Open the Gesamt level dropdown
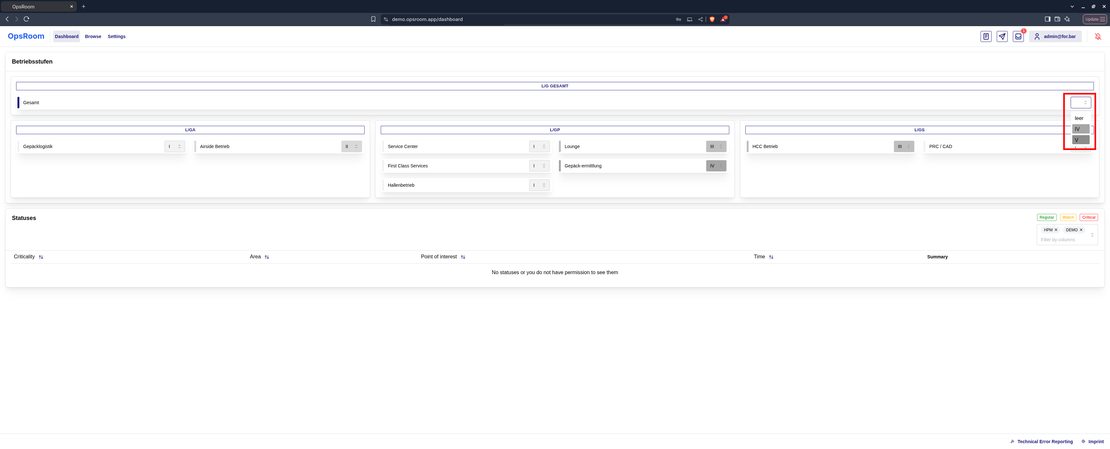Screen dimensions: 1110x449 point(1081,103)
